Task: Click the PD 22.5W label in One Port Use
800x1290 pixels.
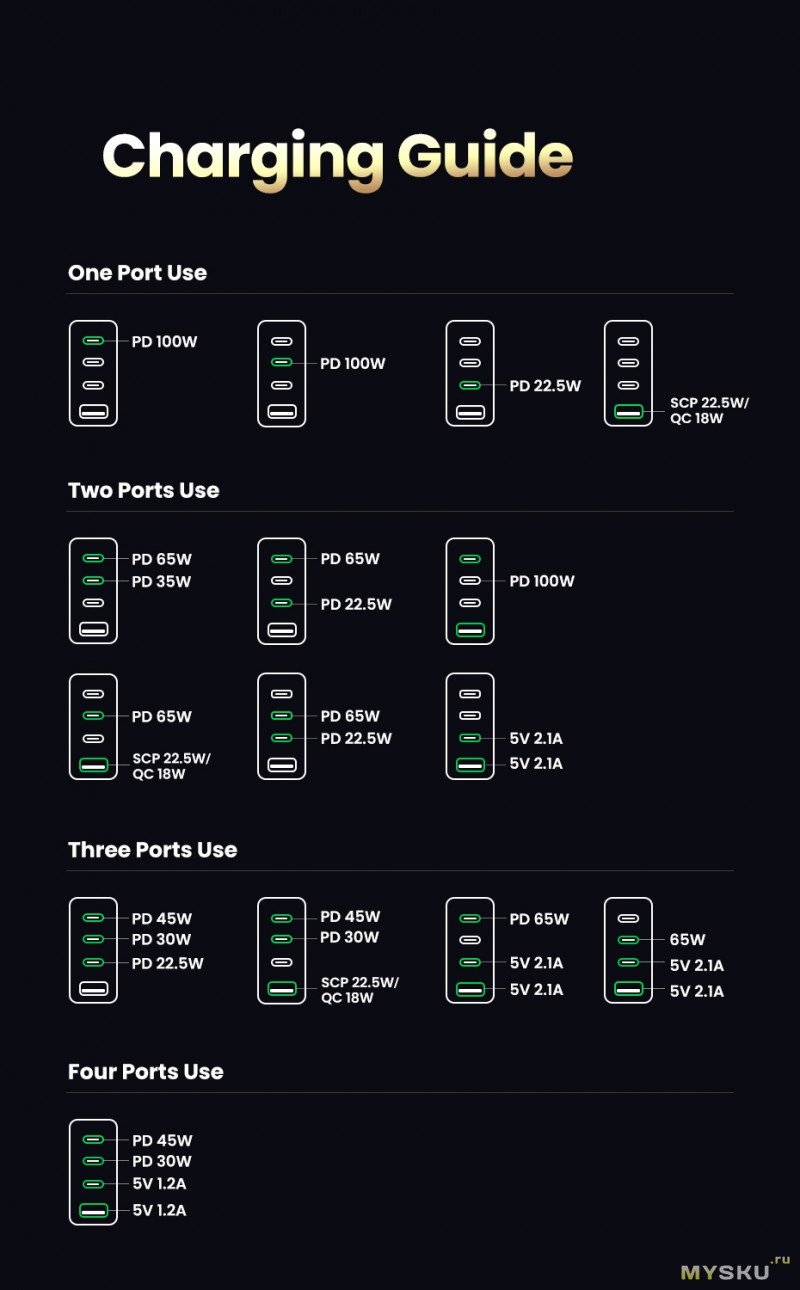Action: click(x=545, y=386)
